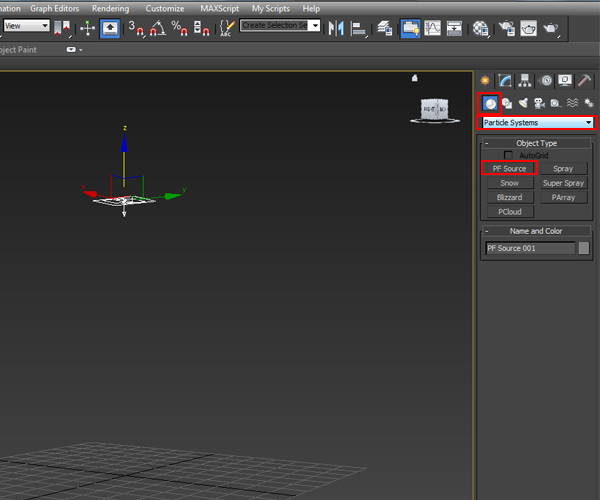The width and height of the screenshot is (600, 500).
Task: Click the ViewCube in the viewport
Action: coord(434,109)
